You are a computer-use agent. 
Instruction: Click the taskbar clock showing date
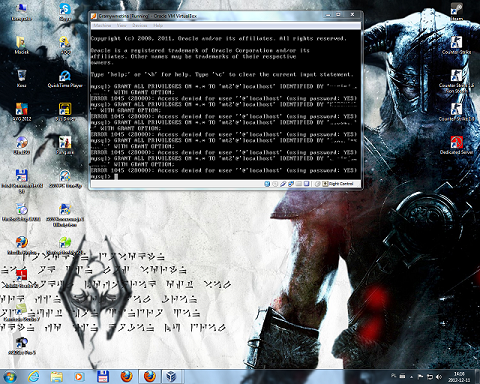(x=459, y=377)
